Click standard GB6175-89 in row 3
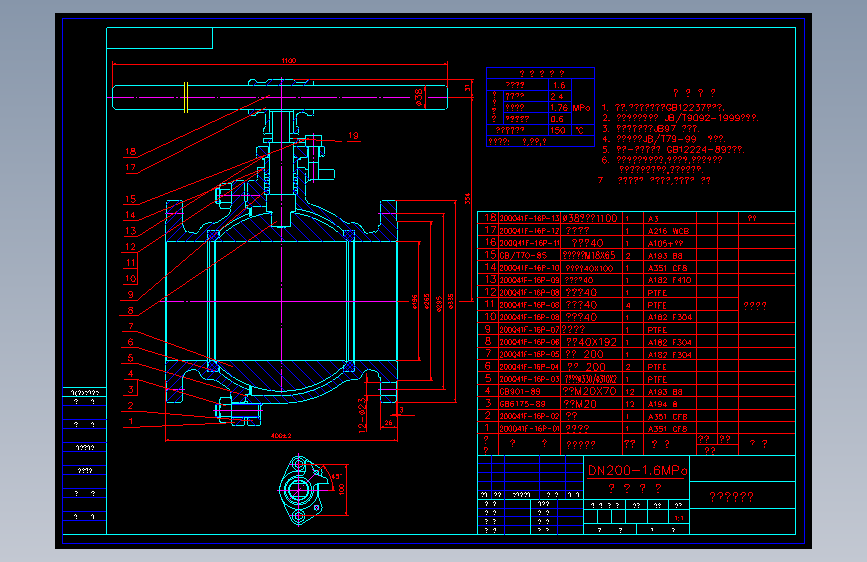 coord(522,404)
